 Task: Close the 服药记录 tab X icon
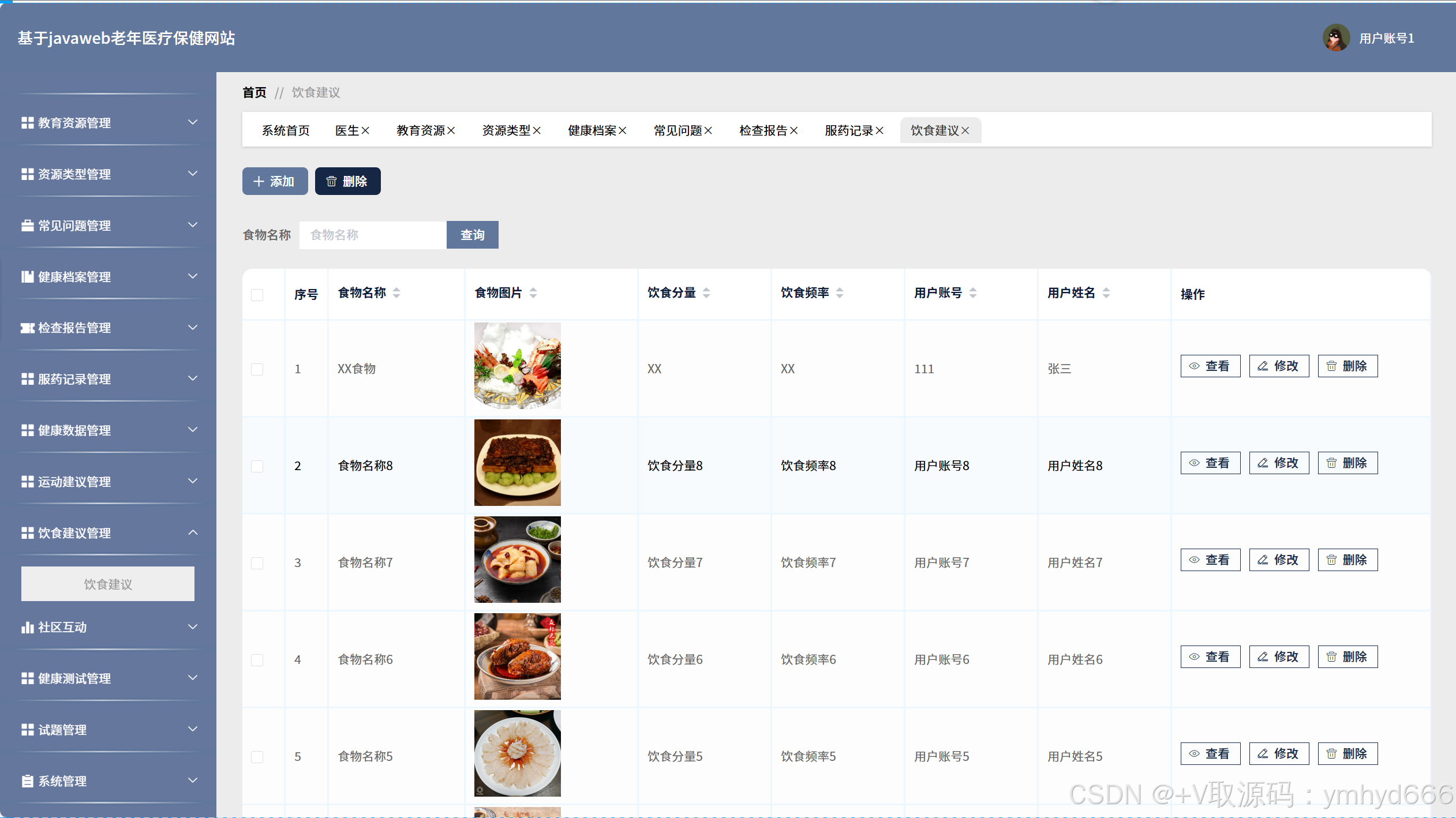click(x=879, y=131)
